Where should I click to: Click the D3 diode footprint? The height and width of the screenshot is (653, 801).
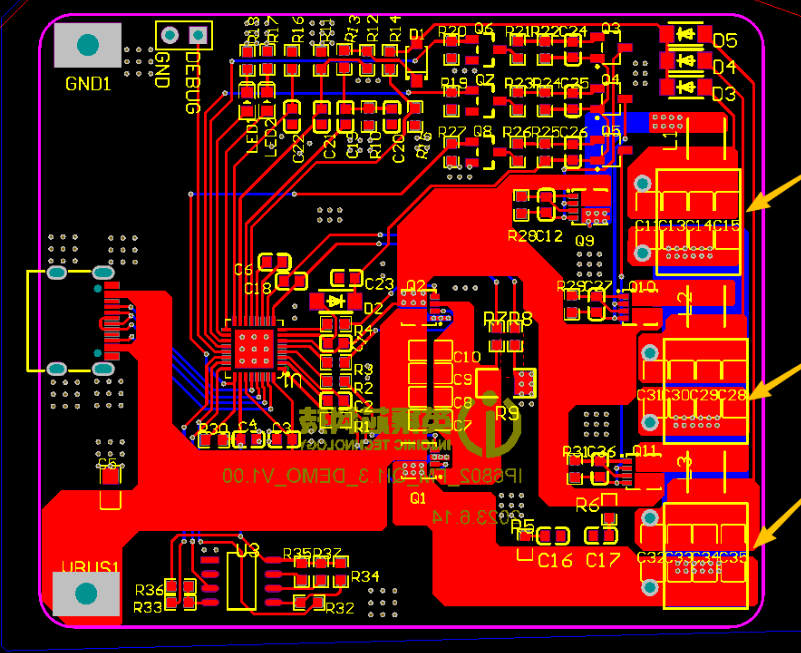tap(687, 88)
